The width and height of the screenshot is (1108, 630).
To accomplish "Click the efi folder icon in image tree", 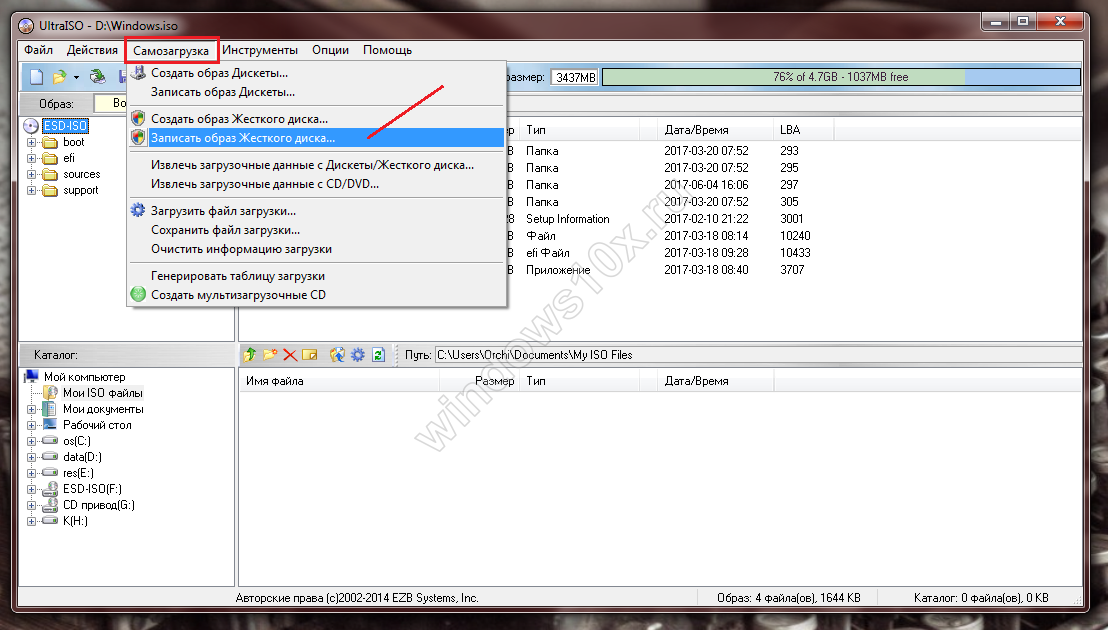I will click(x=49, y=158).
